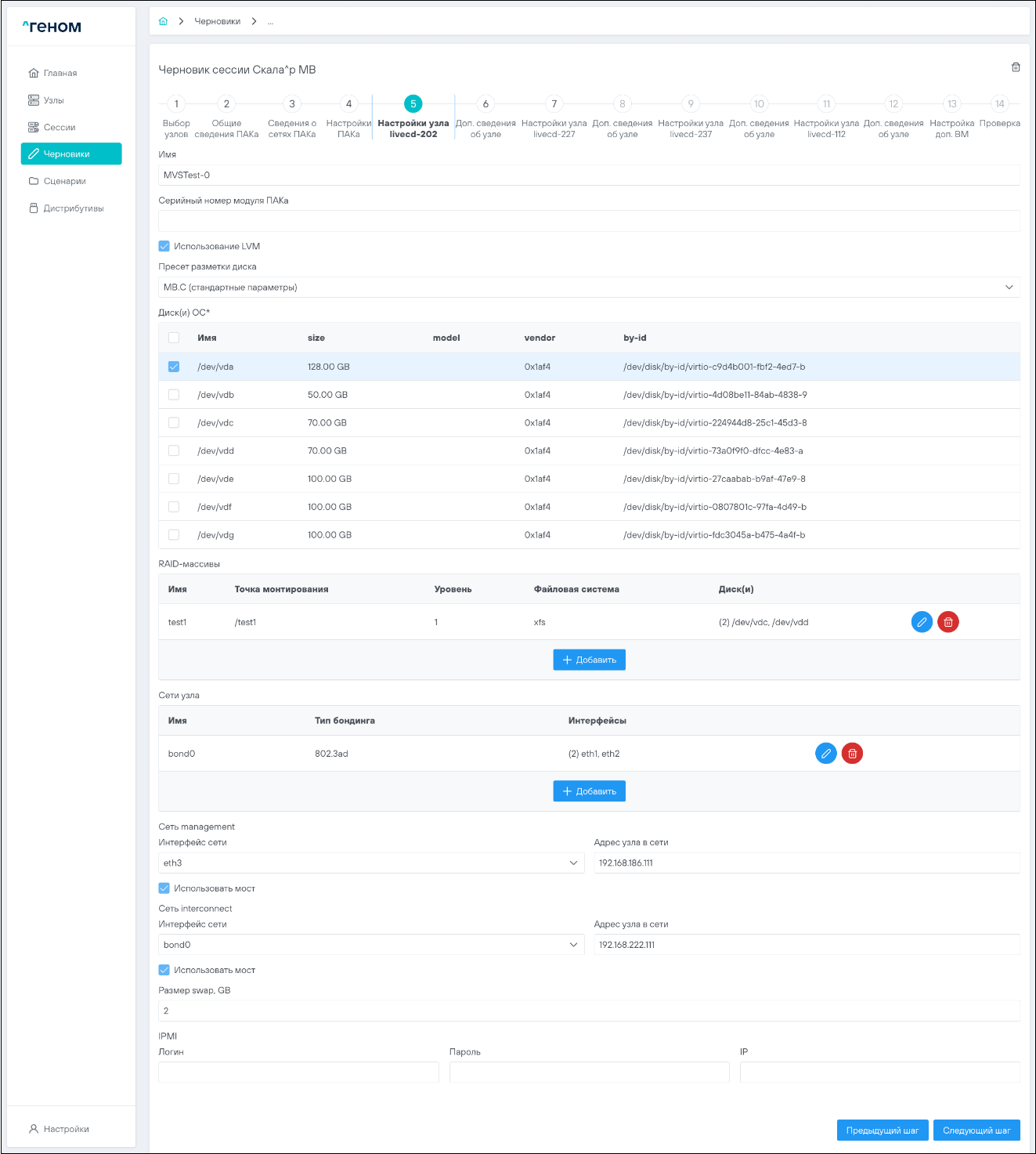Image resolution: width=1036 pixels, height=1154 pixels.
Task: Click Добавить under RAID-массивы
Action: (589, 660)
